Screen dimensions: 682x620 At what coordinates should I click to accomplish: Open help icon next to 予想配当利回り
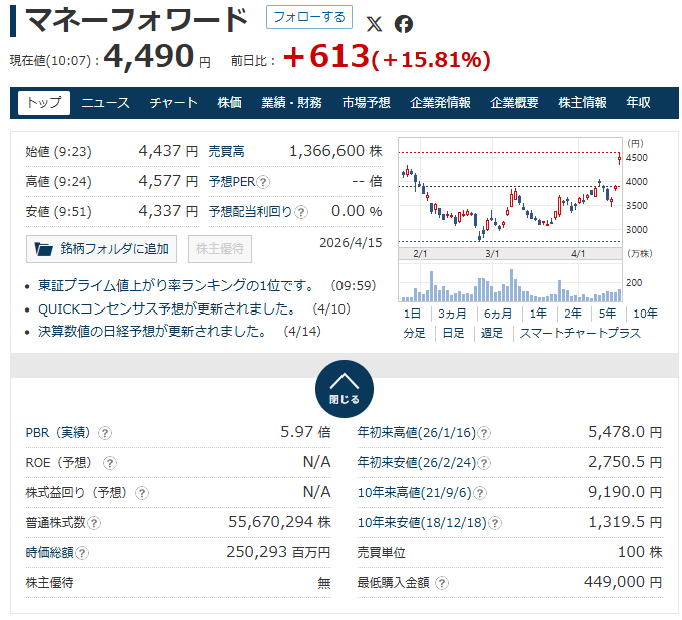coord(301,212)
